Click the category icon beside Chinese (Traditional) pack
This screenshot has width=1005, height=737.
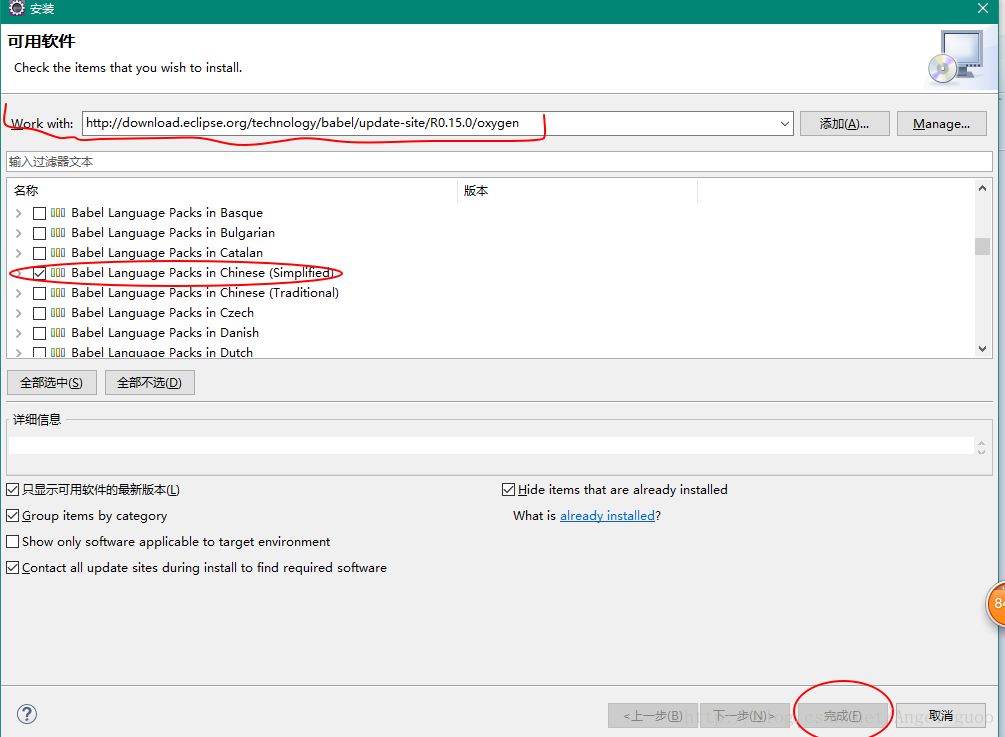pyautogui.click(x=58, y=293)
